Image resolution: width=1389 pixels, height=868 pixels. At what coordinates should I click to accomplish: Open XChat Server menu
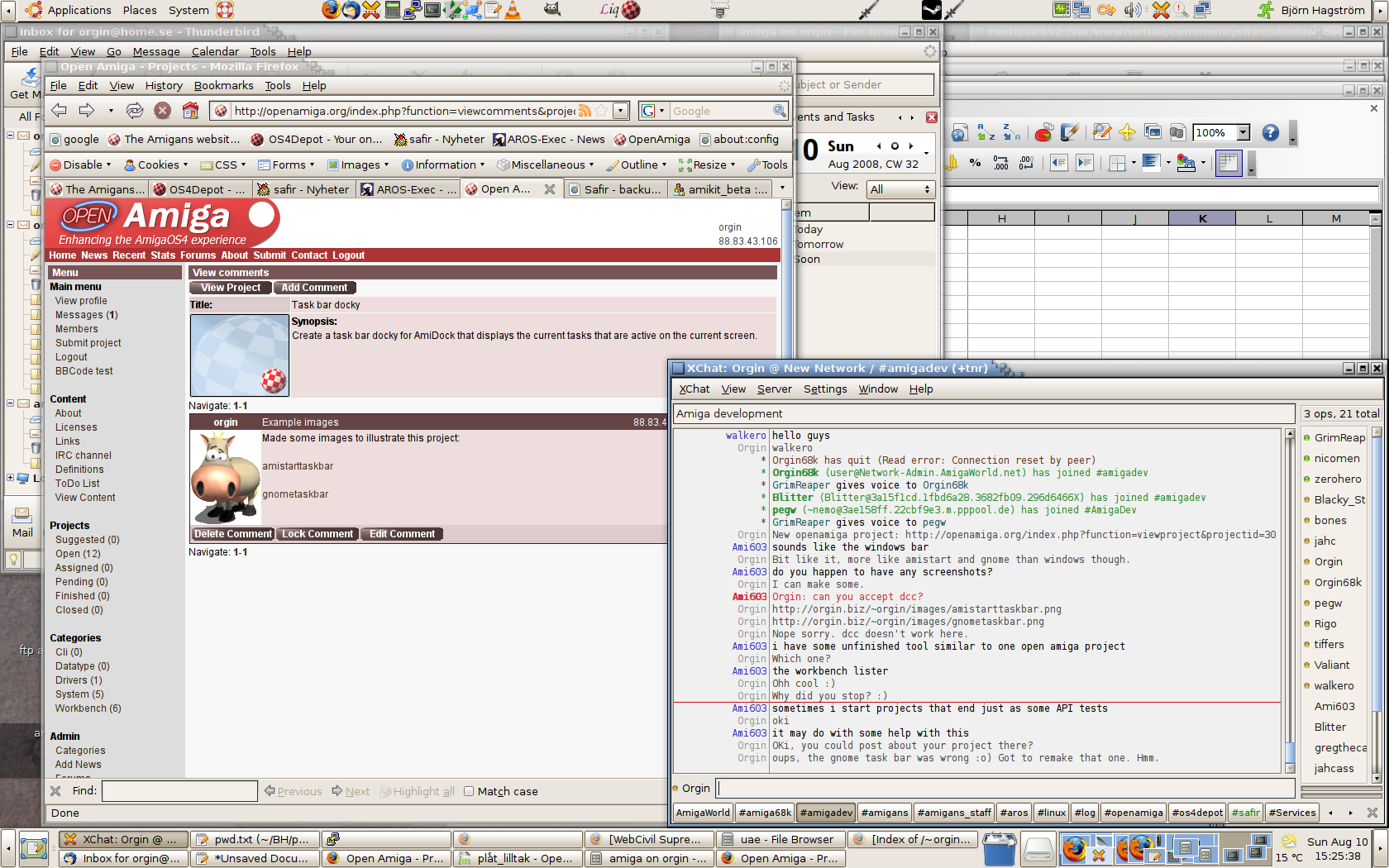coord(774,389)
